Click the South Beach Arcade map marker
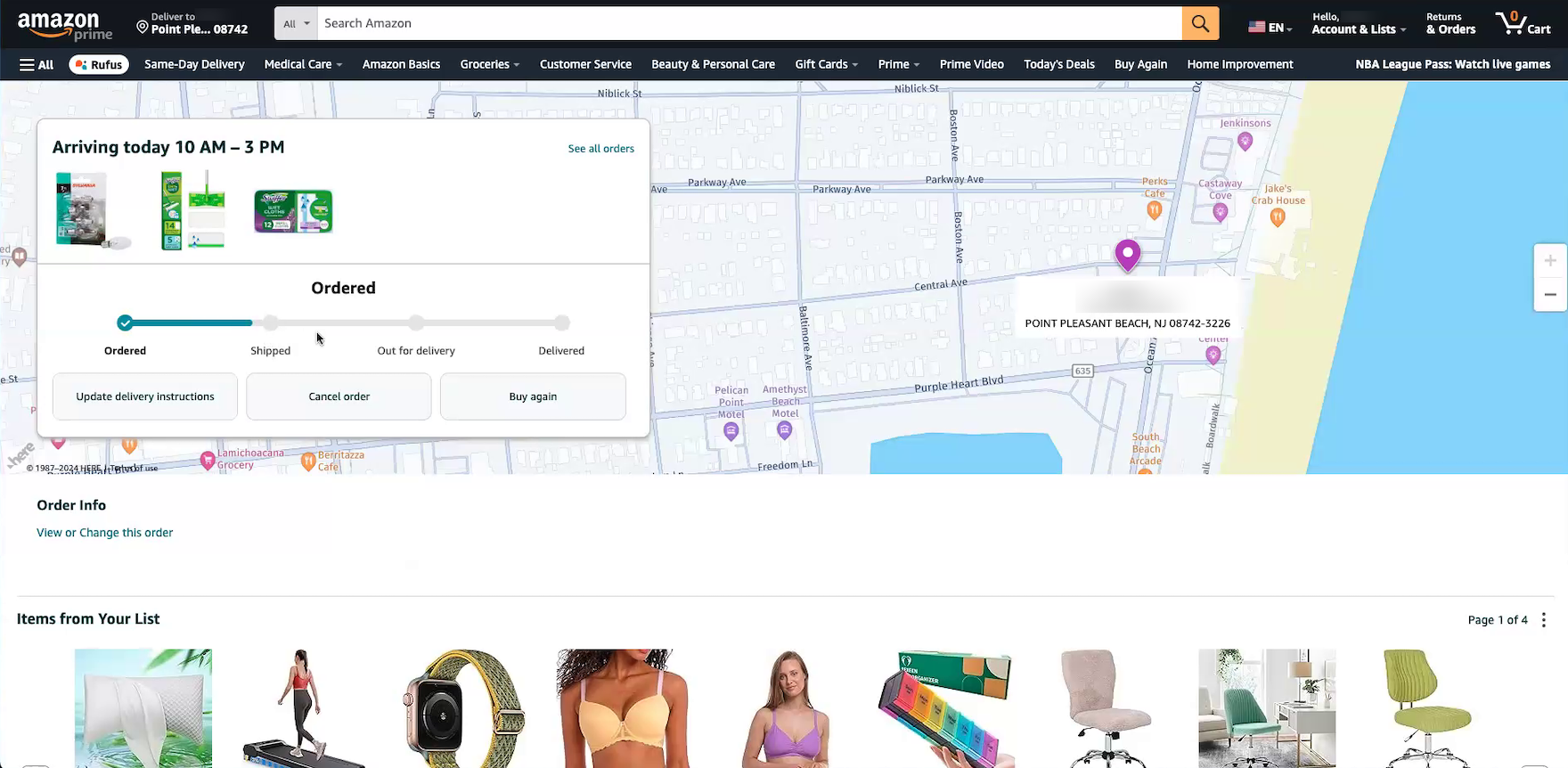 click(1146, 470)
